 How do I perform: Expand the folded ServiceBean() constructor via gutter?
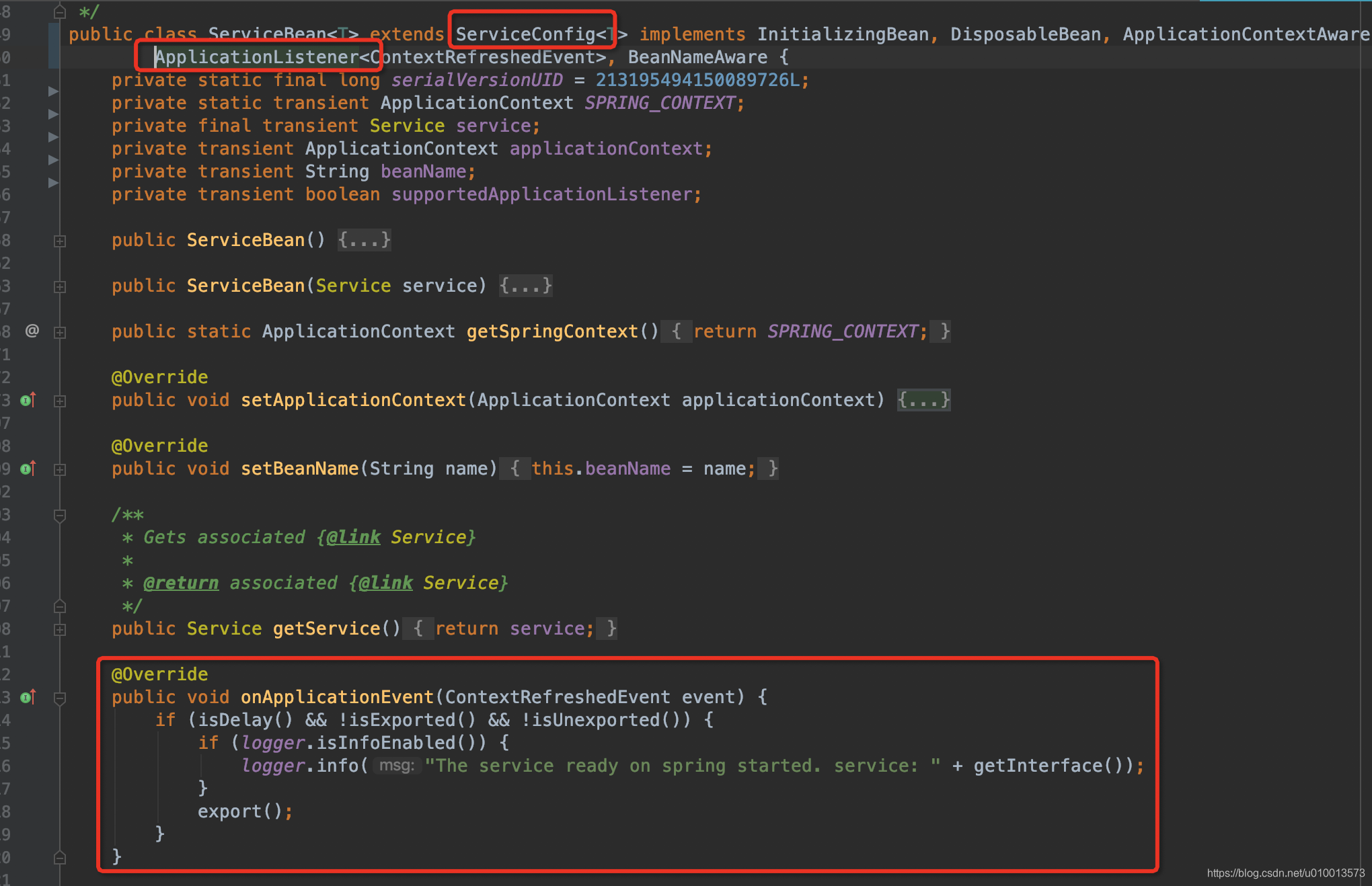(60, 241)
